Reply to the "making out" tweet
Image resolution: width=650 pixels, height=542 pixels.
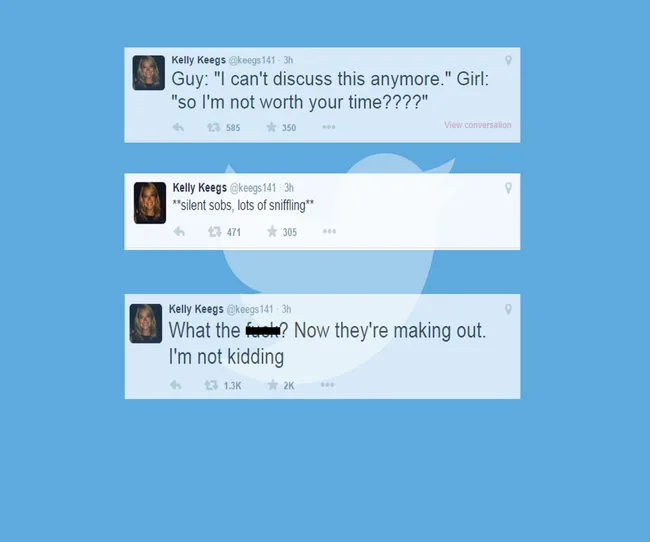click(x=176, y=385)
